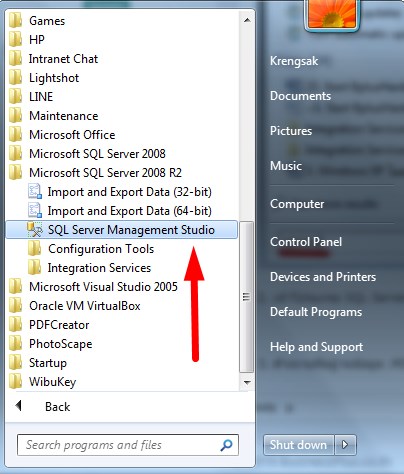Image resolution: width=404 pixels, height=474 pixels.
Task: Select the WibuKey folder label
Action: coord(52,382)
